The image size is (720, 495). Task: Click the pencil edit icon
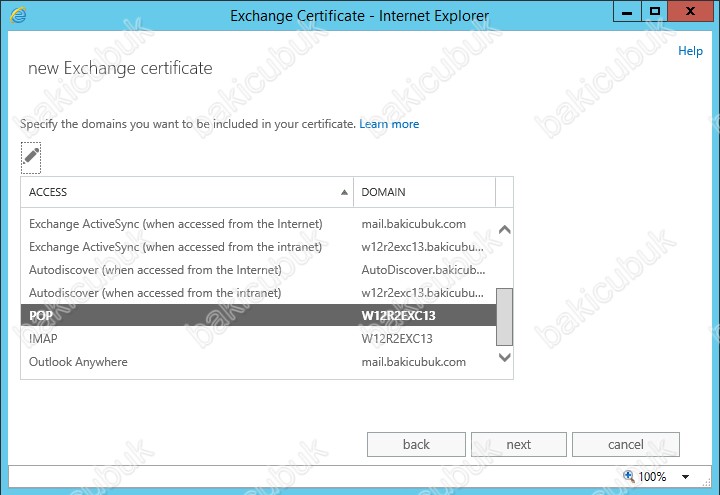tap(31, 158)
